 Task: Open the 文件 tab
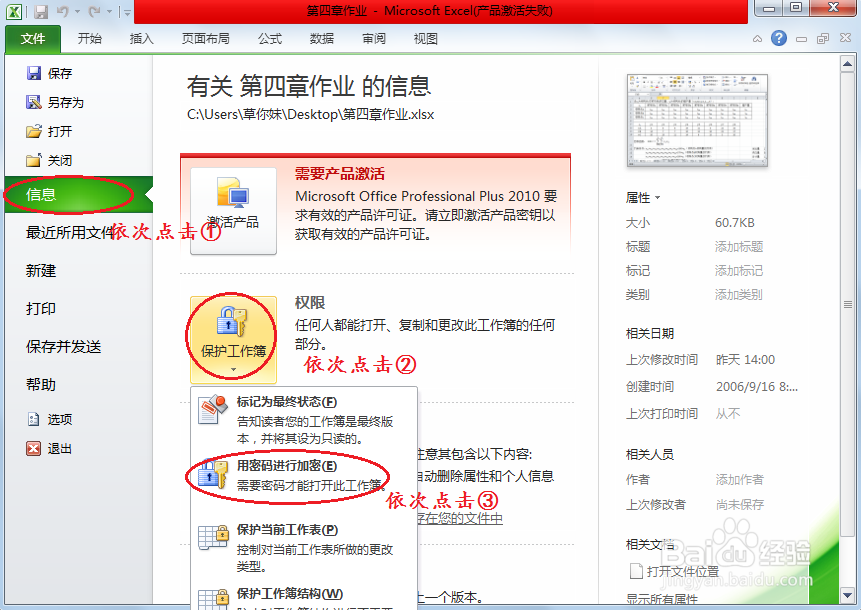tap(33, 39)
